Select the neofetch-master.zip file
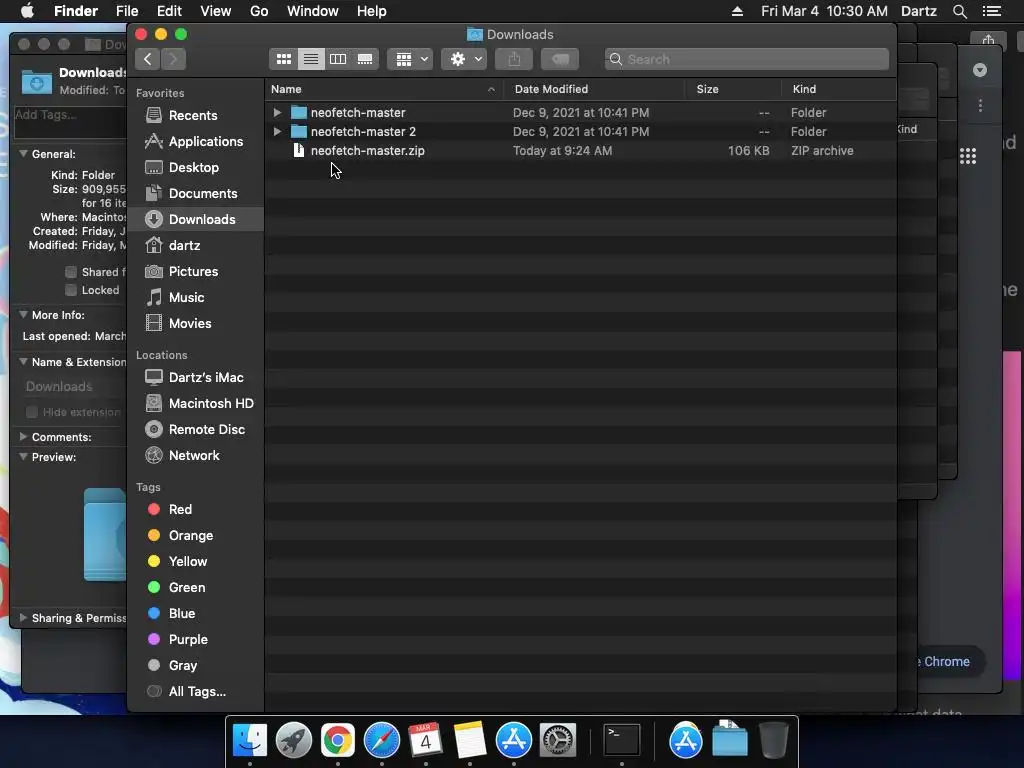Screen dimensions: 1024x768 point(580,150)
